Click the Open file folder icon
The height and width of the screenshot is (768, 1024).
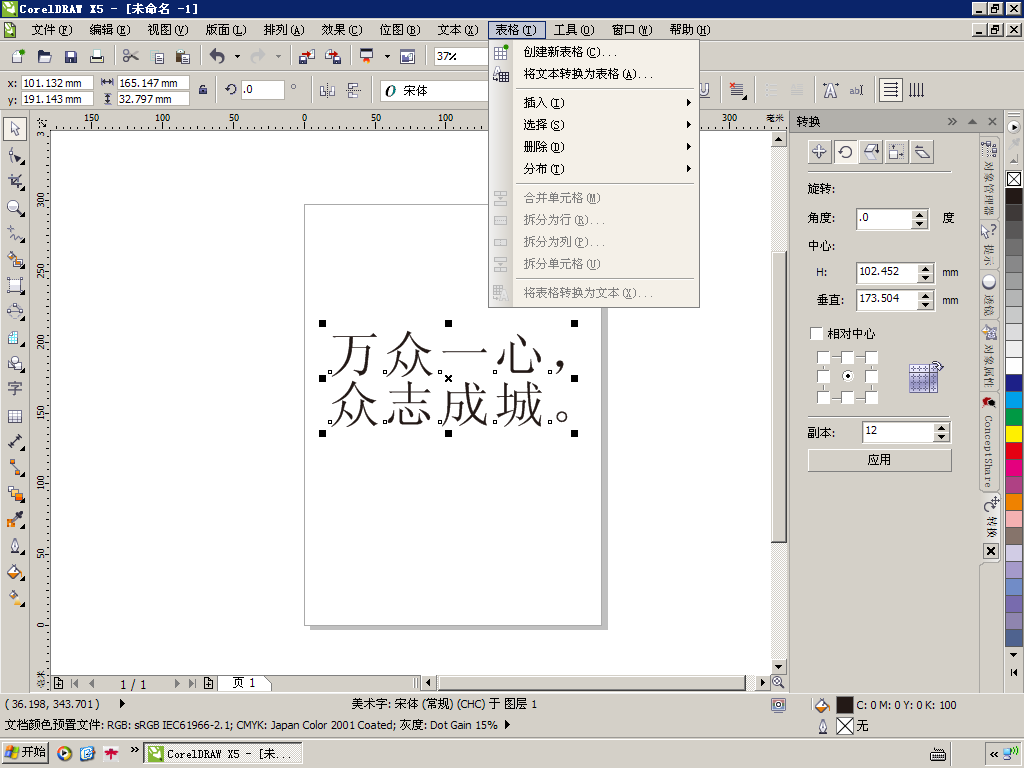pyautogui.click(x=44, y=56)
